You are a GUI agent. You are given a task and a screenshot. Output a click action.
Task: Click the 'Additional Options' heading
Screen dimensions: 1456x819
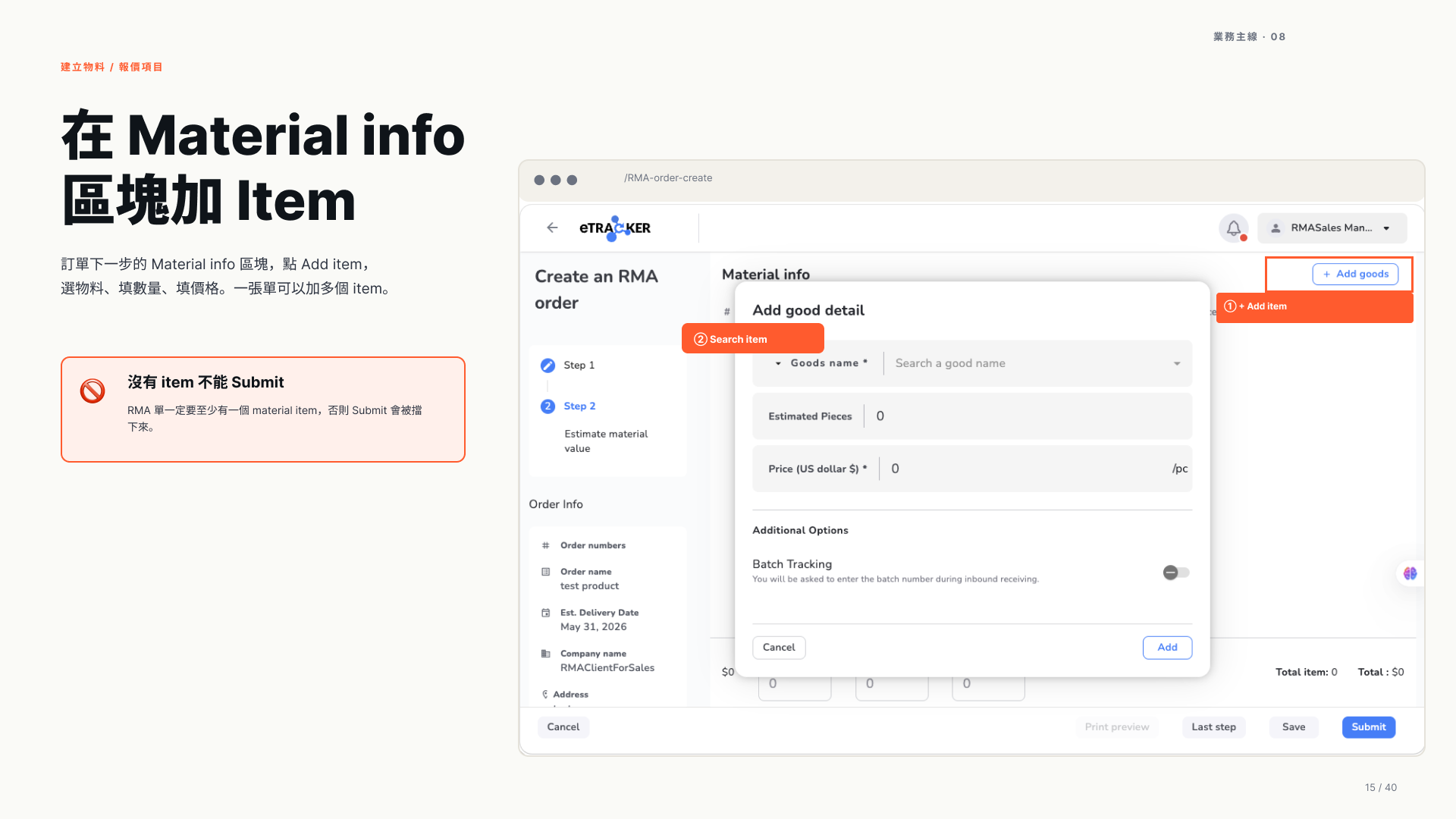(x=800, y=530)
